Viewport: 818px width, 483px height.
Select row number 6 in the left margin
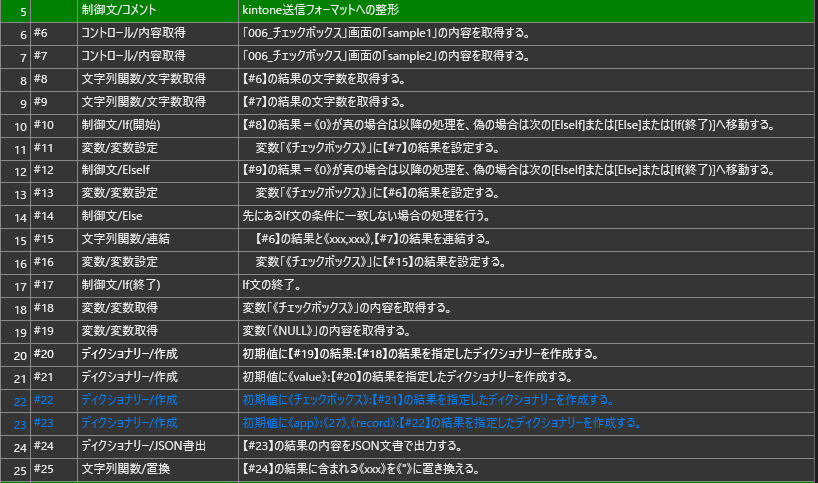[x=16, y=34]
